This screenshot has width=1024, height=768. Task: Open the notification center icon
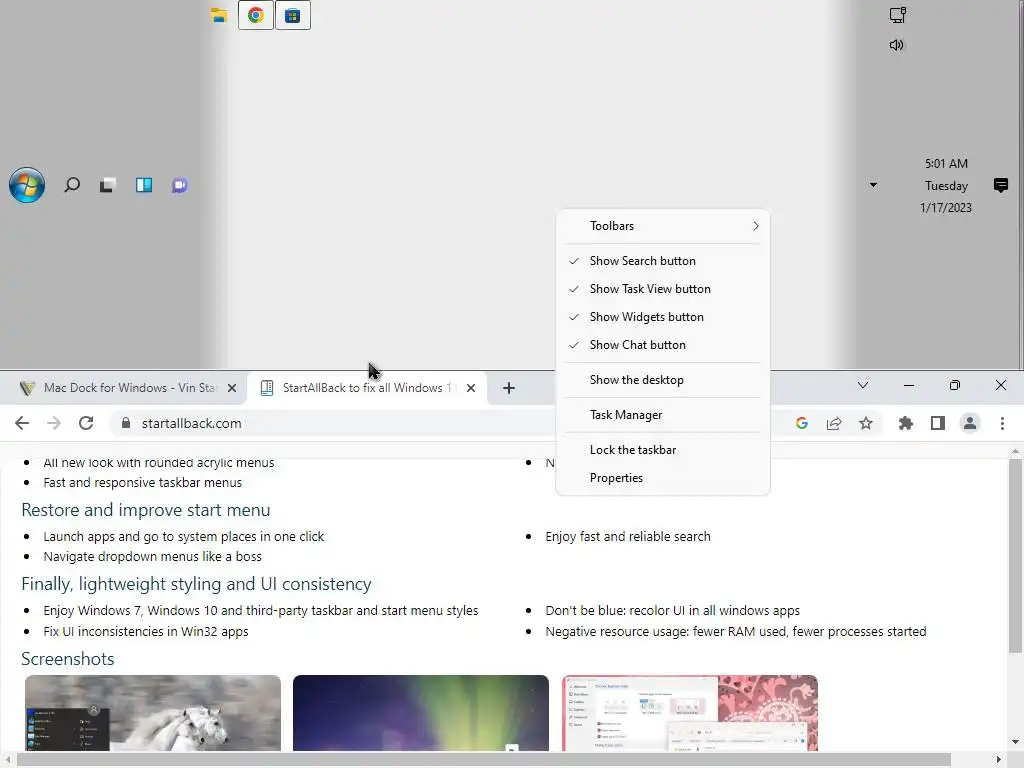[x=1000, y=185]
